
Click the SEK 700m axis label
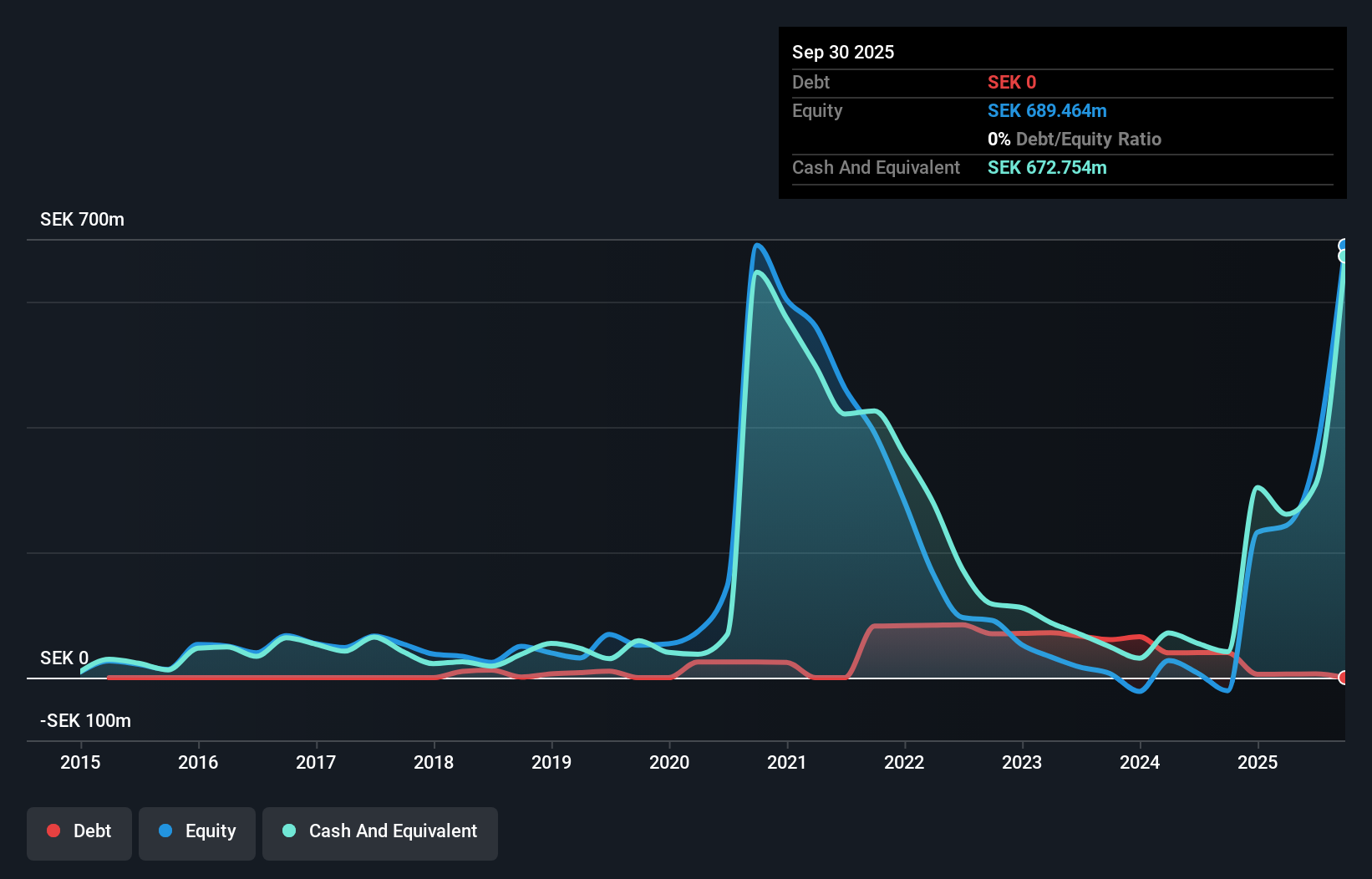[x=82, y=220]
